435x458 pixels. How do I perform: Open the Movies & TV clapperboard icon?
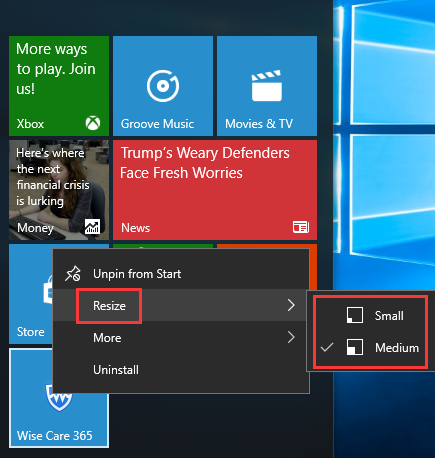(267, 86)
